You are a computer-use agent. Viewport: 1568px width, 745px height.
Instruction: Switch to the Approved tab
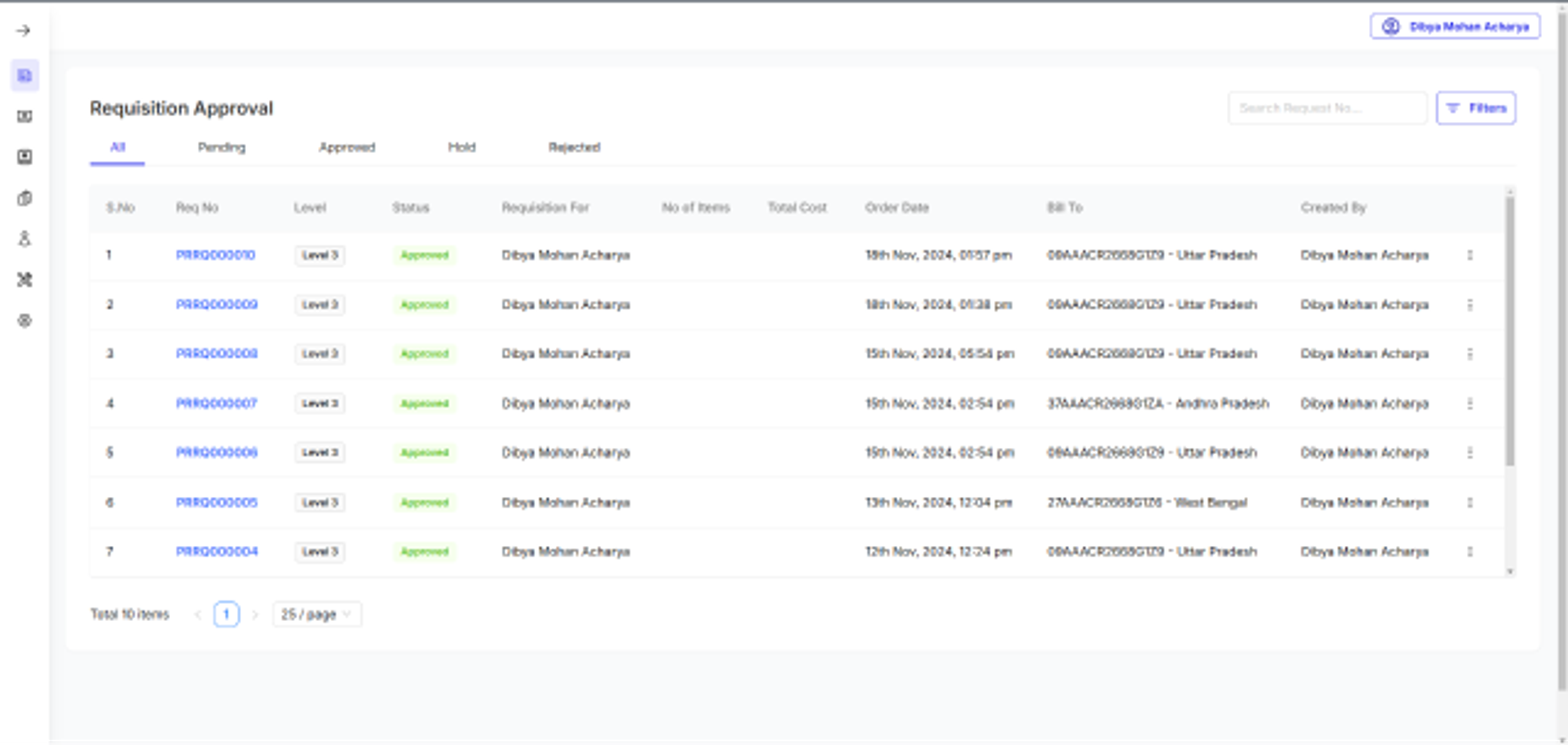click(347, 147)
